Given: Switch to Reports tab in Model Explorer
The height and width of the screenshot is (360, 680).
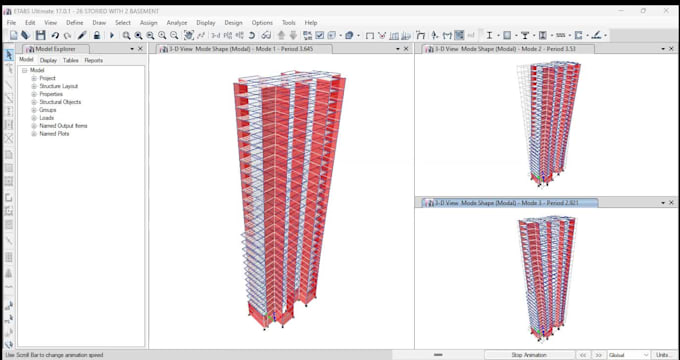Looking at the screenshot, I should tap(93, 60).
